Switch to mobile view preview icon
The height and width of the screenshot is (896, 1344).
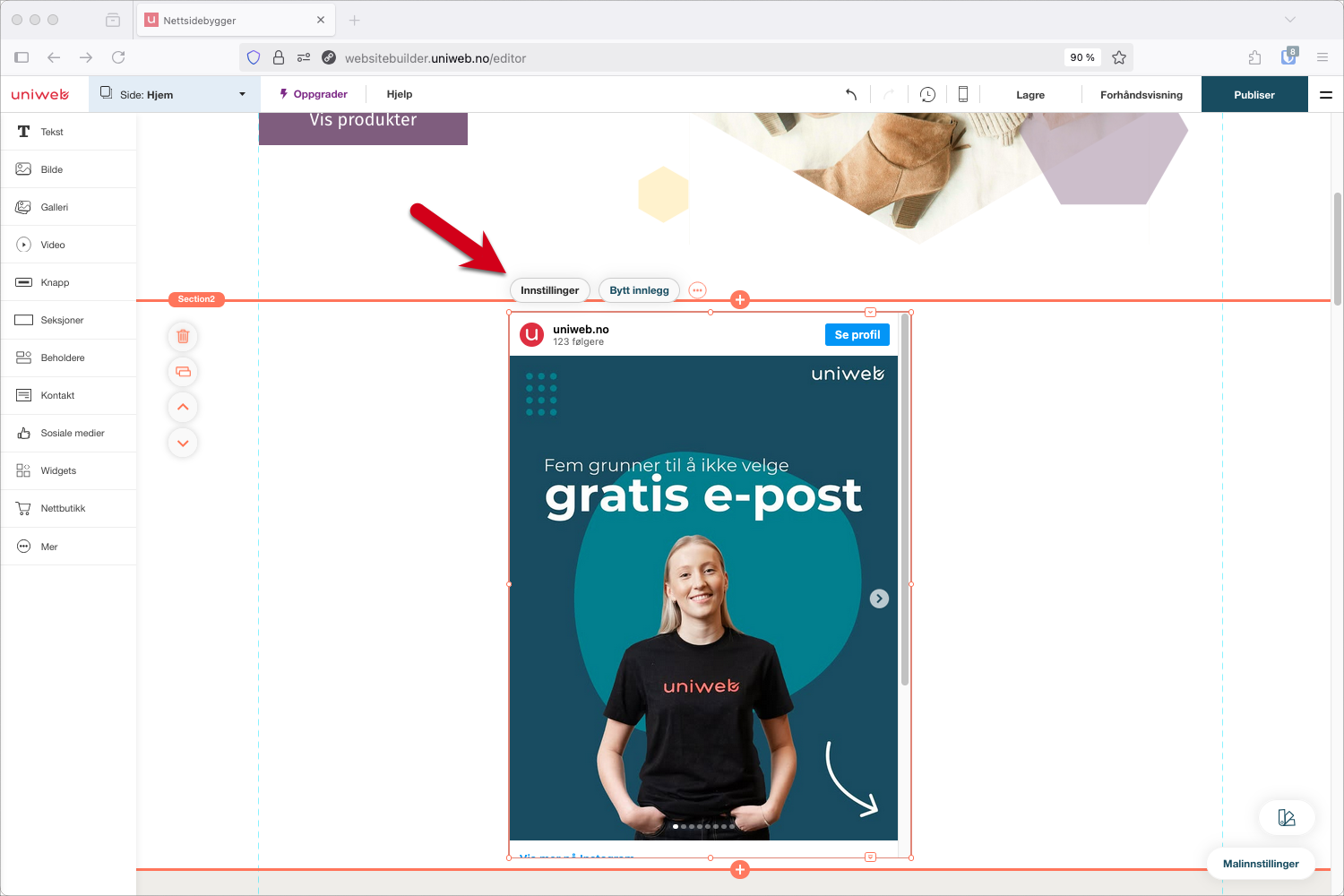pos(963,94)
